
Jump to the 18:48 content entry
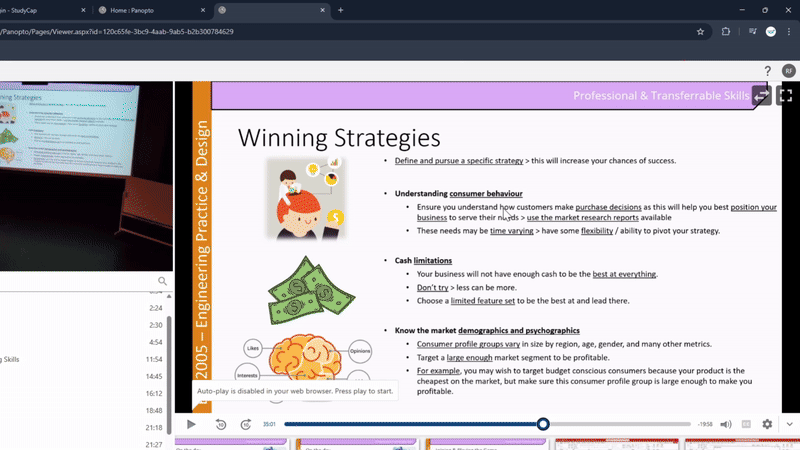[x=154, y=411]
